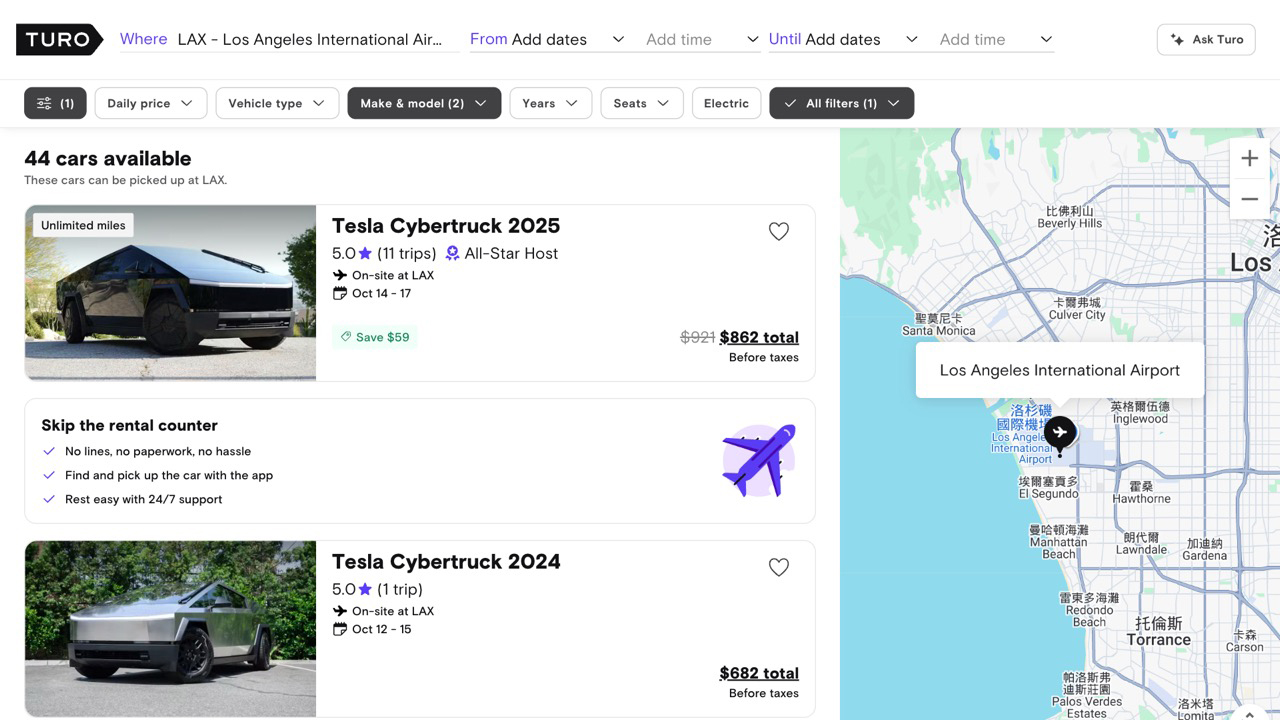Open the Vehicle type dropdown
The image size is (1280, 720).
tap(276, 103)
